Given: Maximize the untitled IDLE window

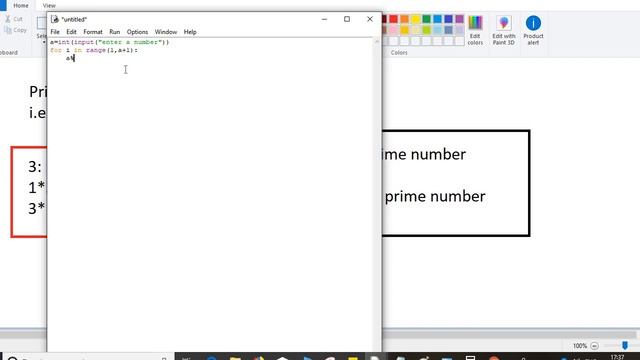Looking at the screenshot, I should pos(347,19).
